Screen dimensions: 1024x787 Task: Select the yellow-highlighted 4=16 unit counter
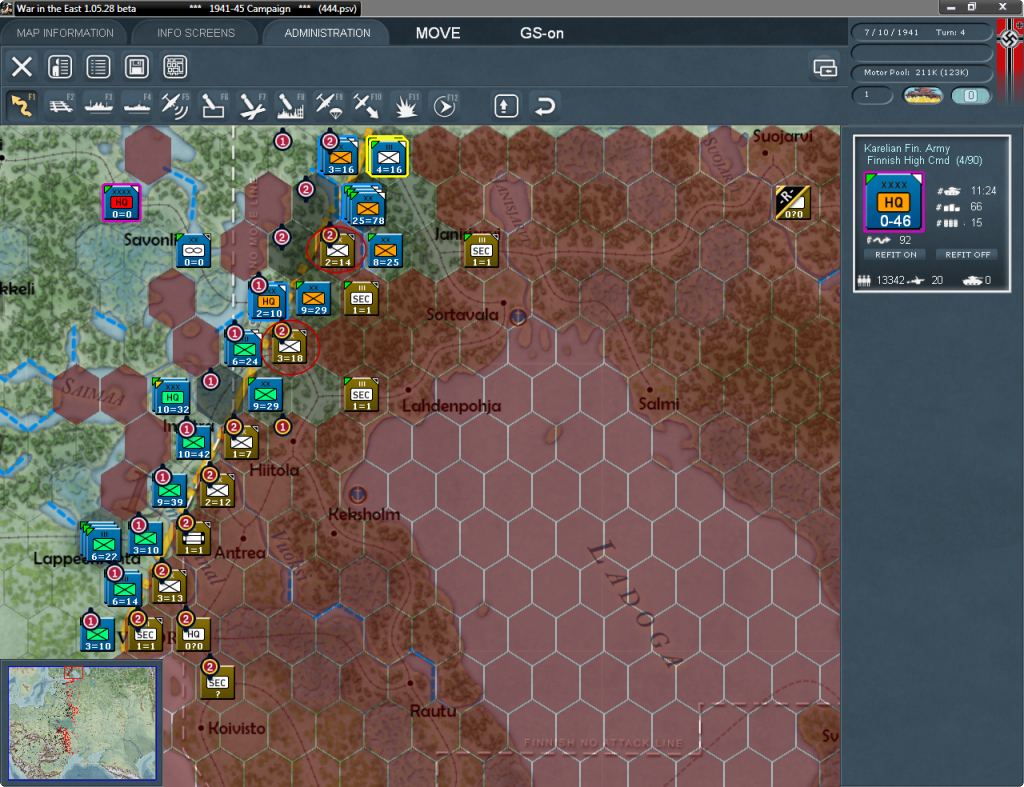pos(389,157)
